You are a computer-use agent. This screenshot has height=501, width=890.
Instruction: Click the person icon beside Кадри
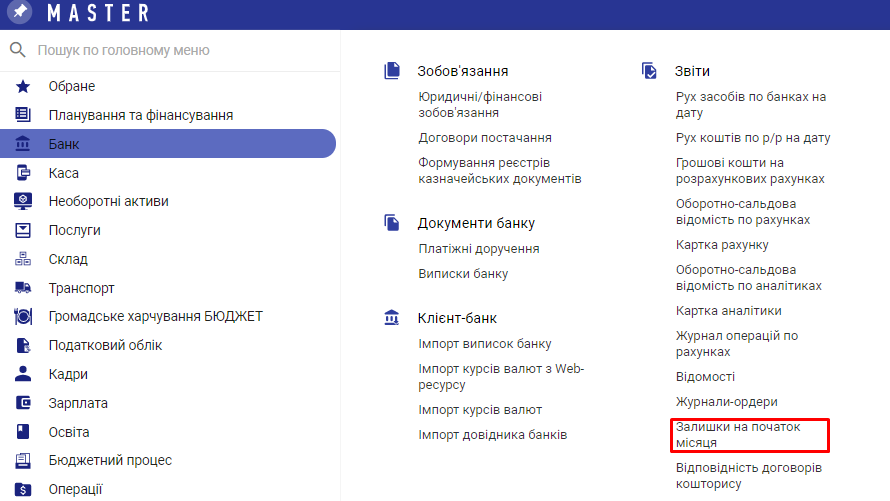tap(23, 374)
